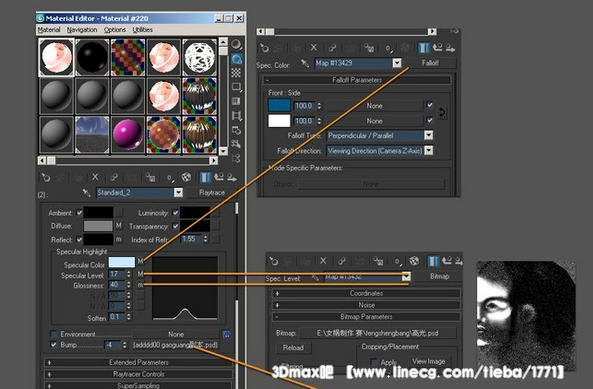Expand the Extended Parameters rollout
Image resolution: width=593 pixels, height=389 pixels.
coord(138,362)
